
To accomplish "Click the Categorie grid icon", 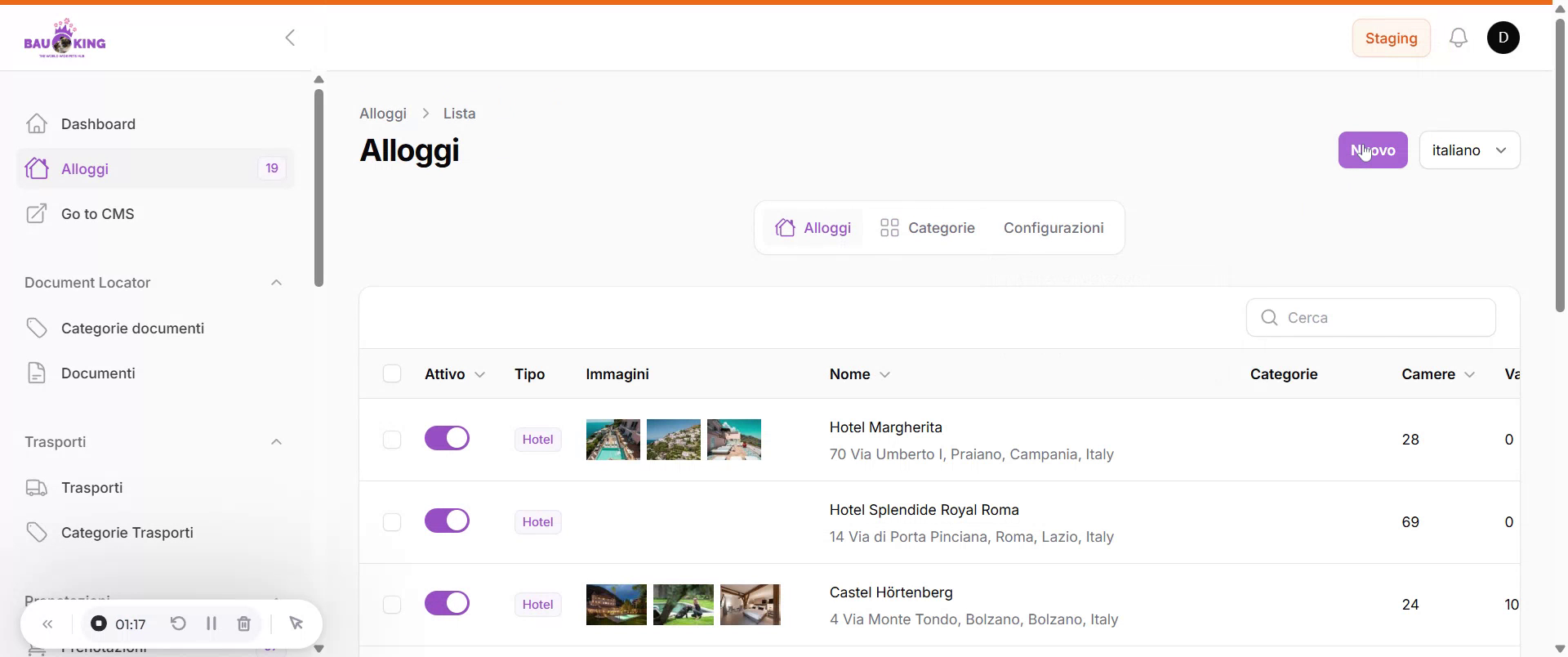I will click(889, 227).
